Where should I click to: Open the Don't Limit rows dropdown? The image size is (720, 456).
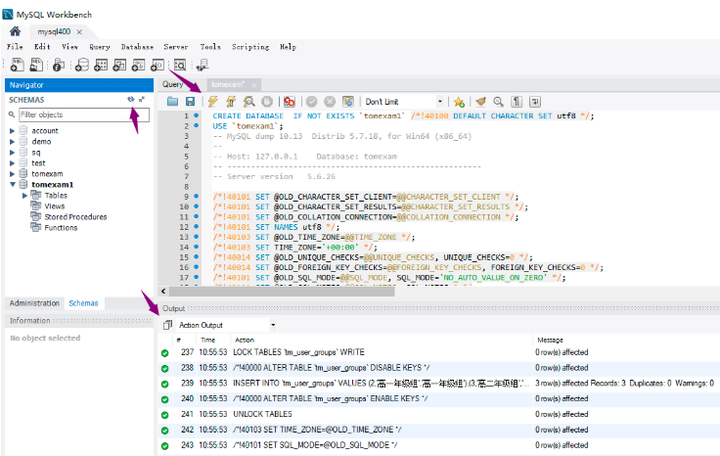point(404,101)
